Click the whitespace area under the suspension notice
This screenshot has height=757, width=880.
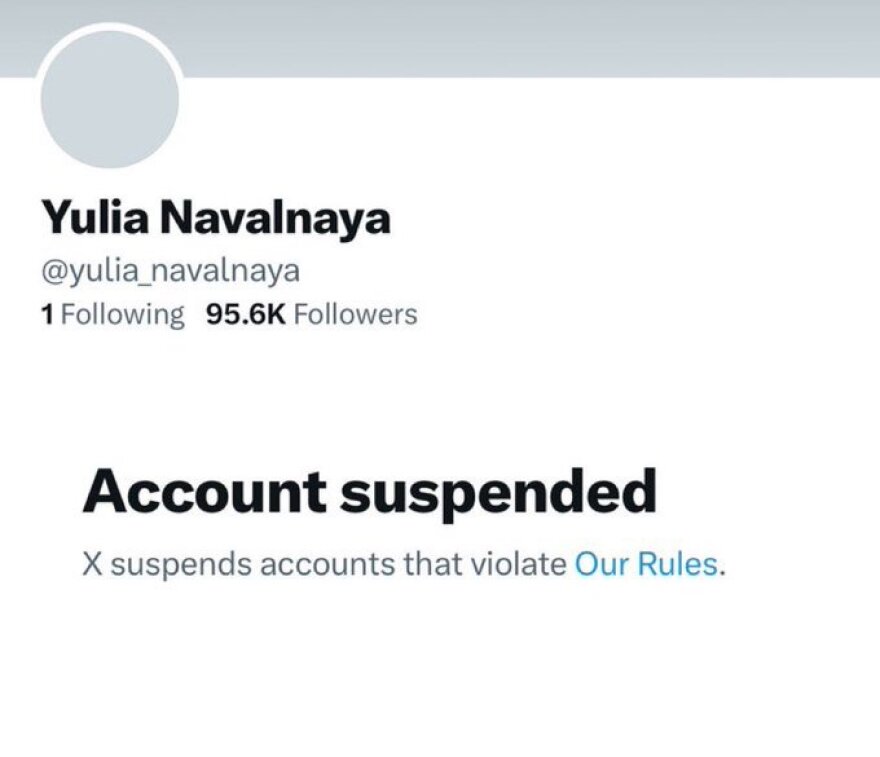(440, 670)
